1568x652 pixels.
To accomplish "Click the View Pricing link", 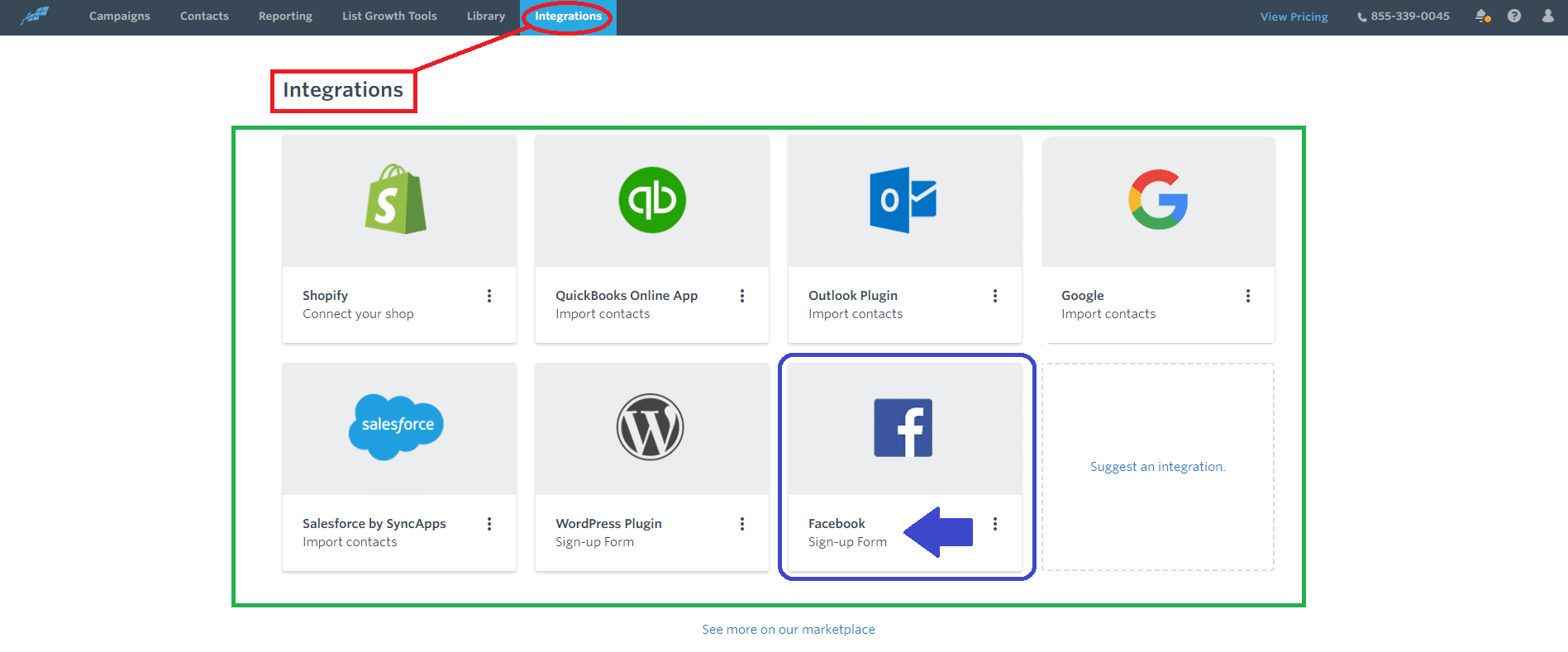I will pos(1294,17).
